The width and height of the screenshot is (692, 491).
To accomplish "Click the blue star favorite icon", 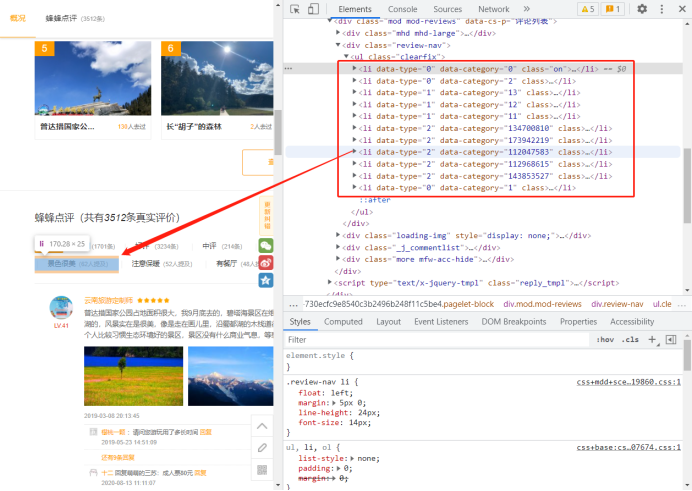I will [266, 280].
